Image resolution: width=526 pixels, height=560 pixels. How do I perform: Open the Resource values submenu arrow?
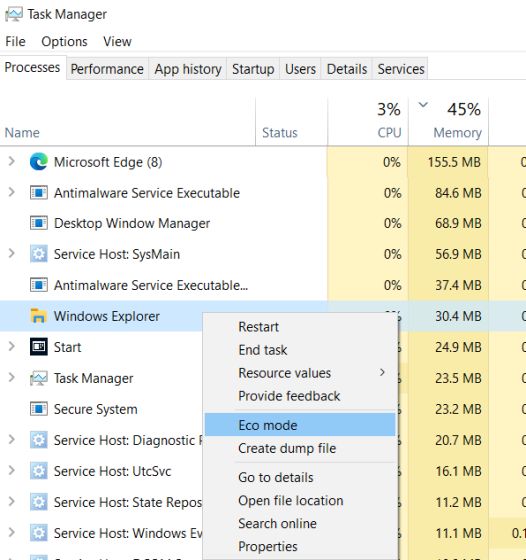[382, 372]
